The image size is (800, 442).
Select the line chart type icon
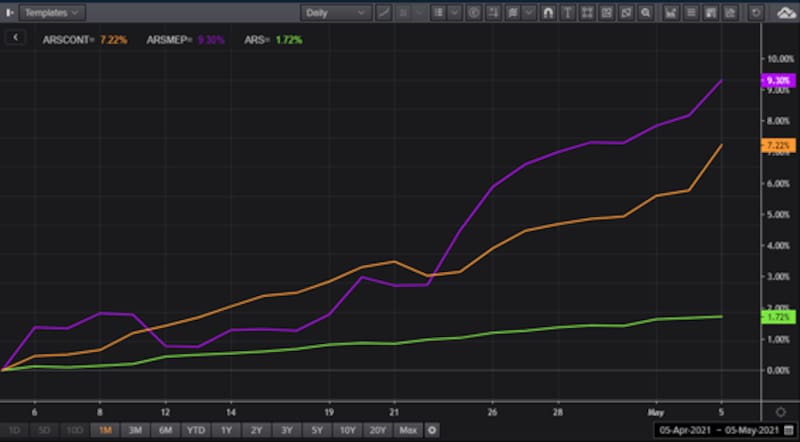click(x=384, y=13)
